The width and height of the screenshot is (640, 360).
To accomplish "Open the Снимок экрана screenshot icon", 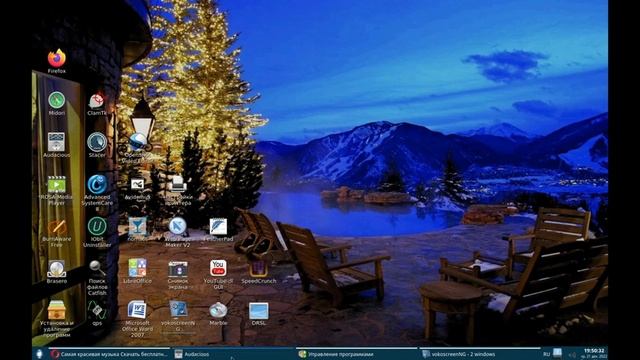I will point(178,269).
